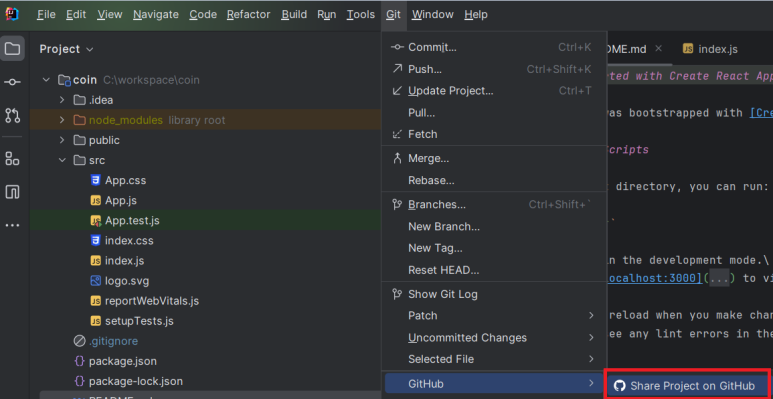773x399 pixels.
Task: Expand the node_modules folder
Action: [62, 120]
